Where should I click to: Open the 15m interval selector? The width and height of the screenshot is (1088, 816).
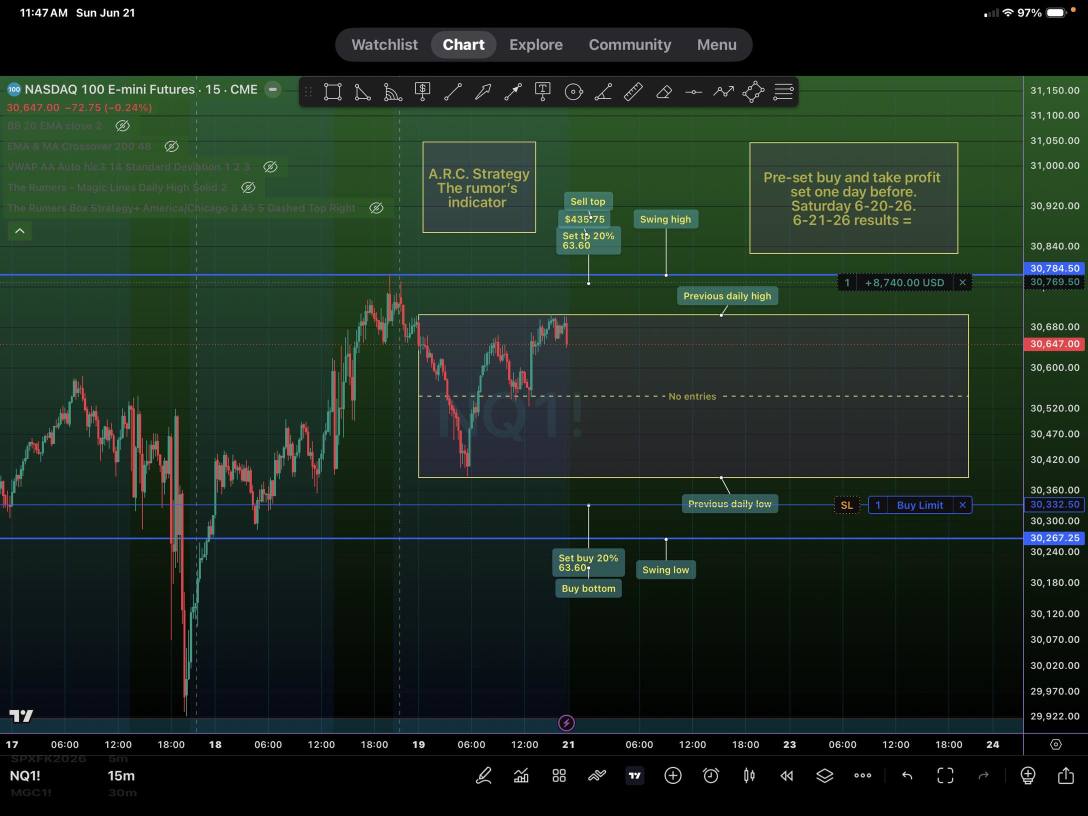121,776
